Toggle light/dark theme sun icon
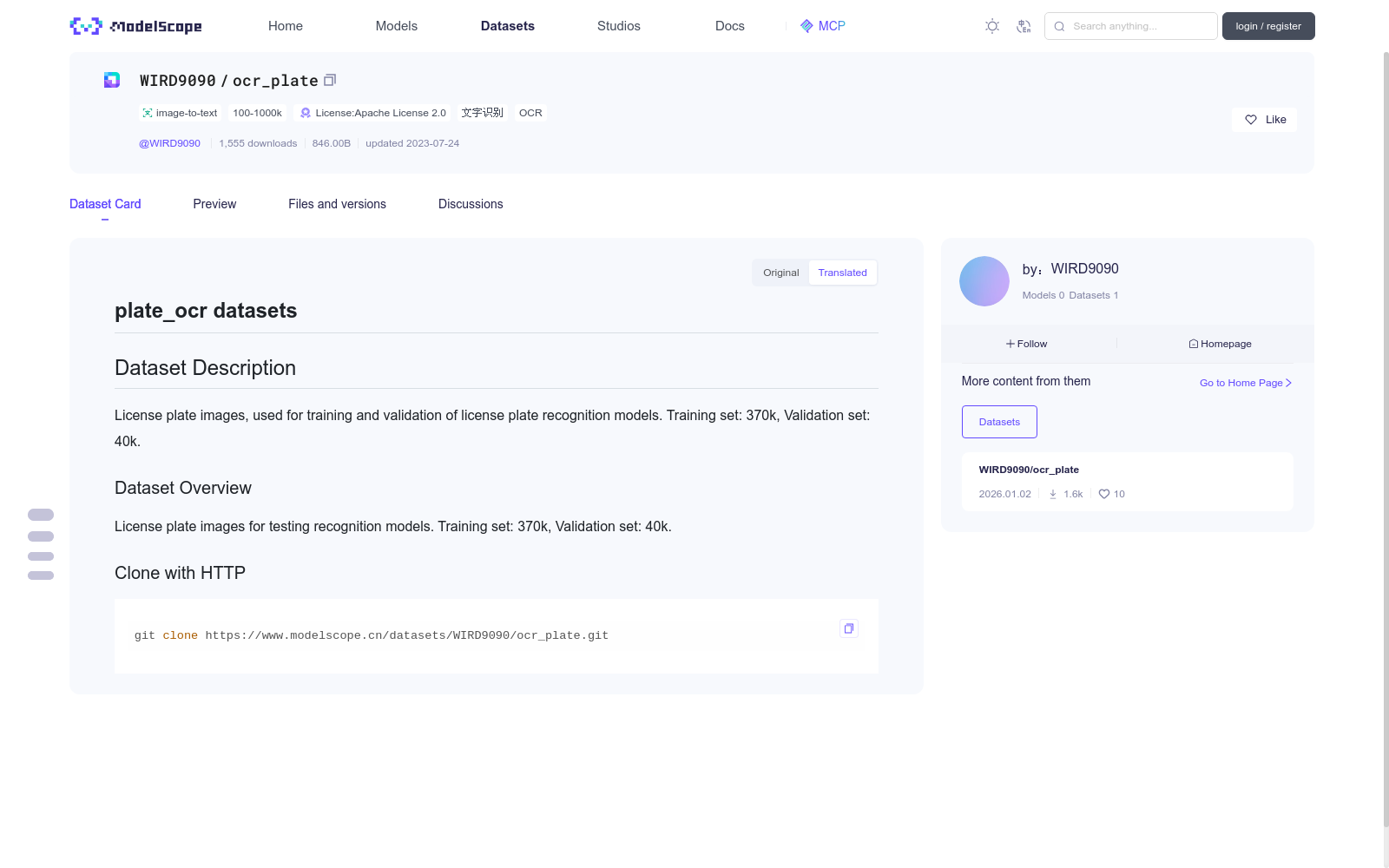The height and width of the screenshot is (868, 1389). coord(992,26)
